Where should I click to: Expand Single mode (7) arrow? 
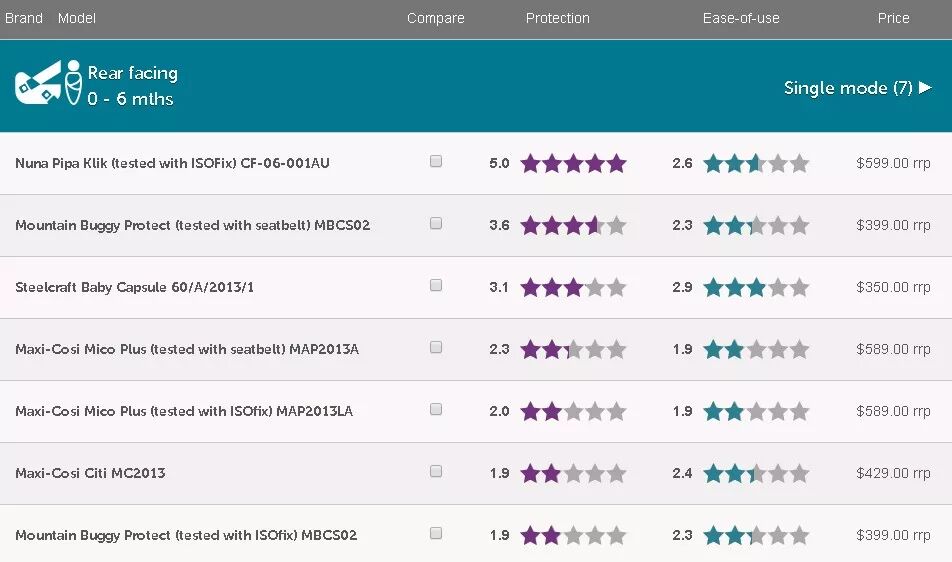[x=925, y=87]
